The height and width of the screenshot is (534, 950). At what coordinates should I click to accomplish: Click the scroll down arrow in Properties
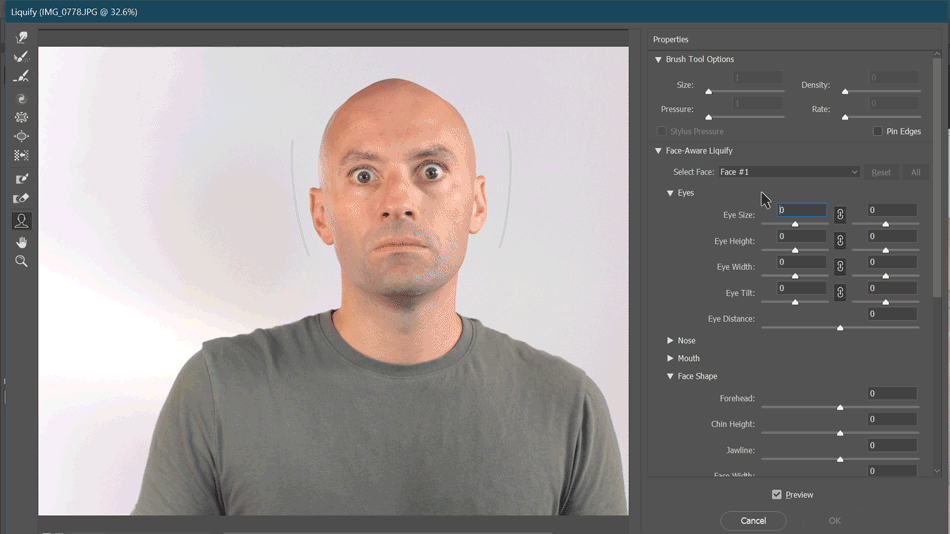[x=937, y=471]
